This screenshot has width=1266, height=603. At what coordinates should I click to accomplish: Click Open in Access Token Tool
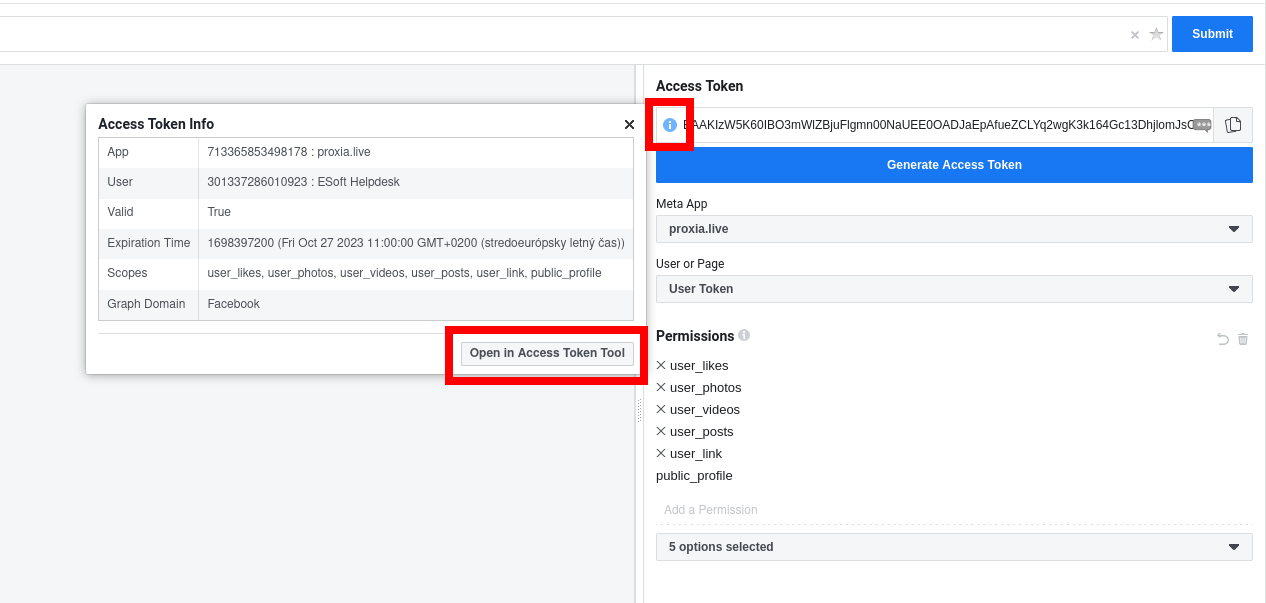pos(547,353)
